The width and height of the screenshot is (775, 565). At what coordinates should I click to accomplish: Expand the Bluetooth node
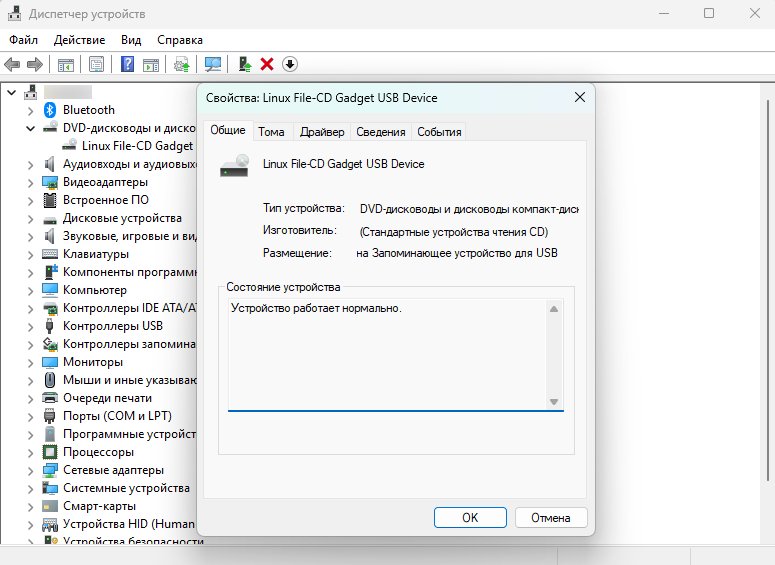pos(31,111)
